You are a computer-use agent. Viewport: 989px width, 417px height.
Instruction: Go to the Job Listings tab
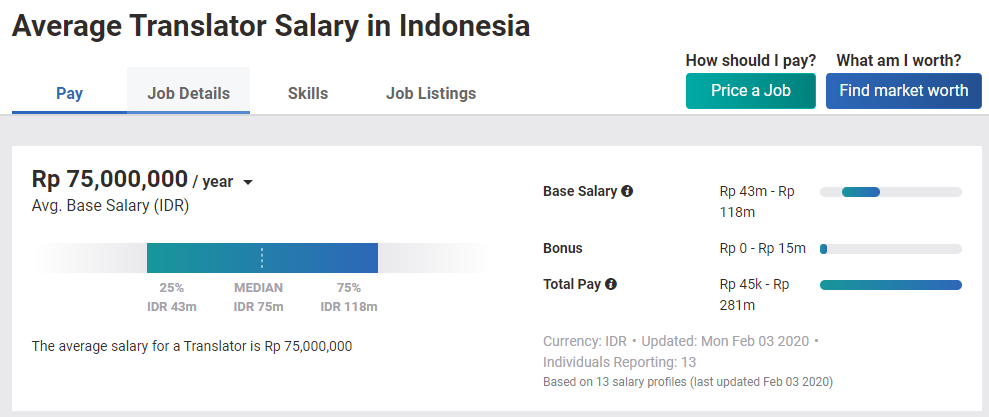[x=431, y=93]
